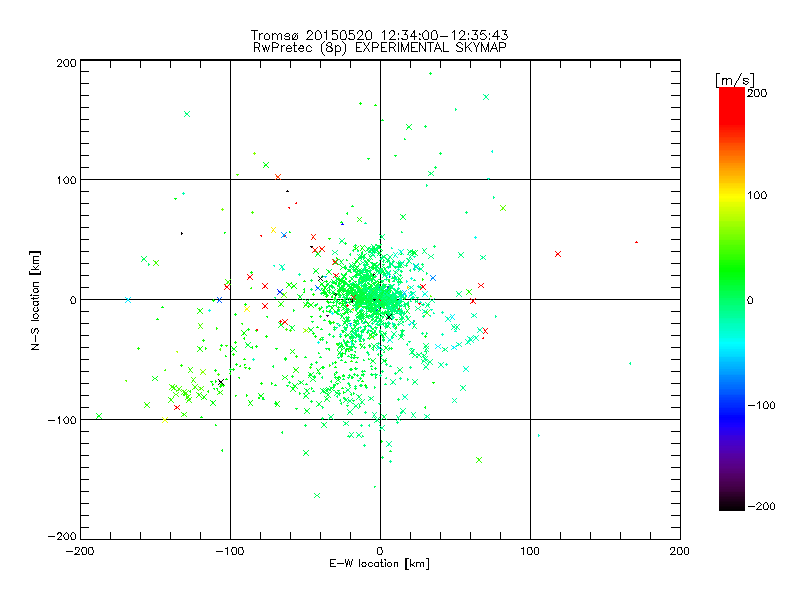Click the N-S axis tick label '-200'
This screenshot has height=600, width=800.
[62, 536]
